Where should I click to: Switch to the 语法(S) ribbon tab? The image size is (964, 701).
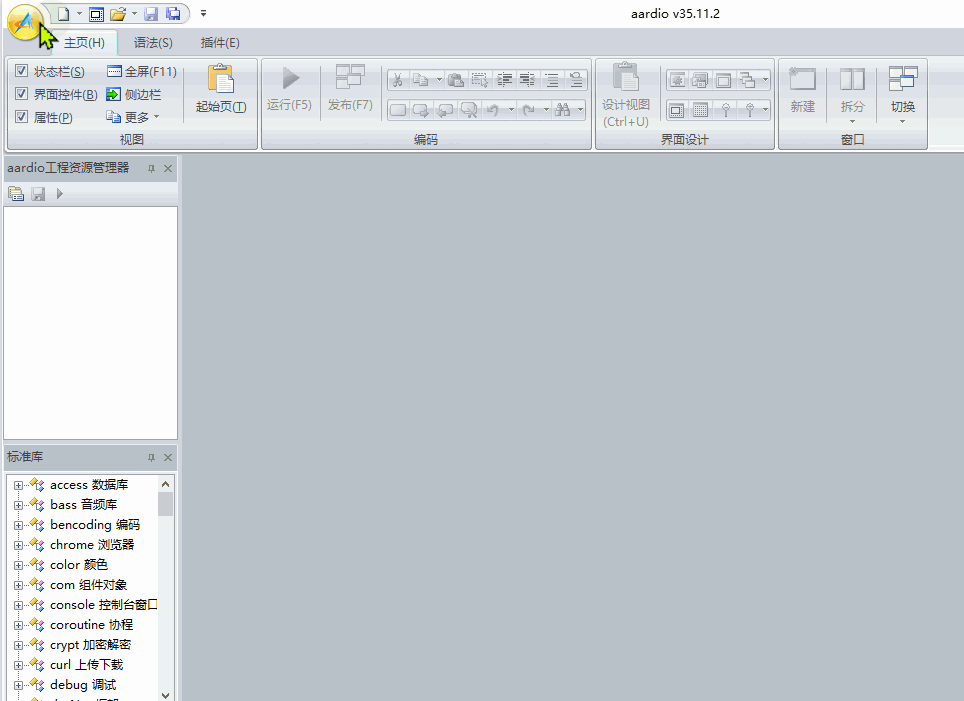[x=153, y=43]
